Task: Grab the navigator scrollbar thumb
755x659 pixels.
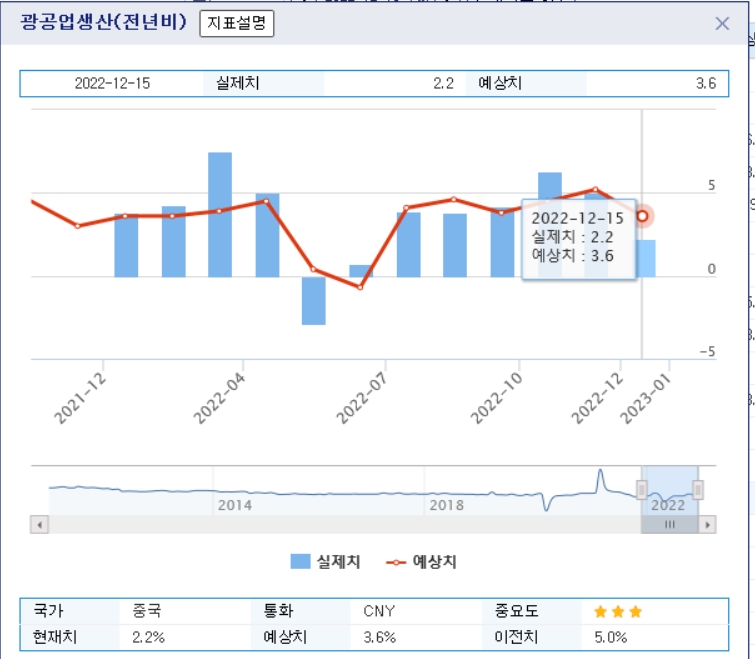Action: coord(669,524)
